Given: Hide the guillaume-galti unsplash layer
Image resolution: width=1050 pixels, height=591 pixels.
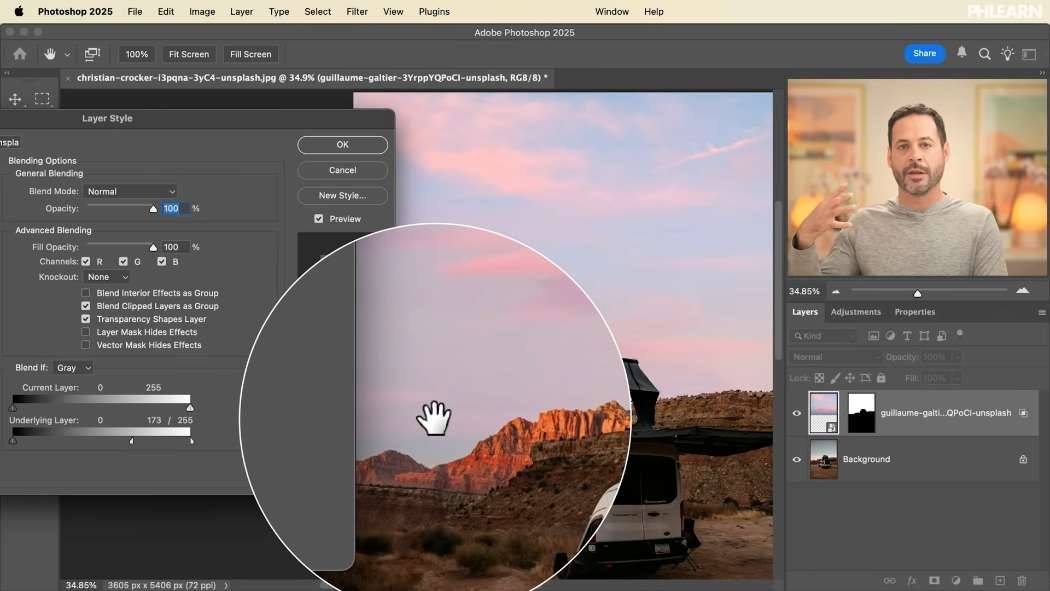Looking at the screenshot, I should (797, 413).
